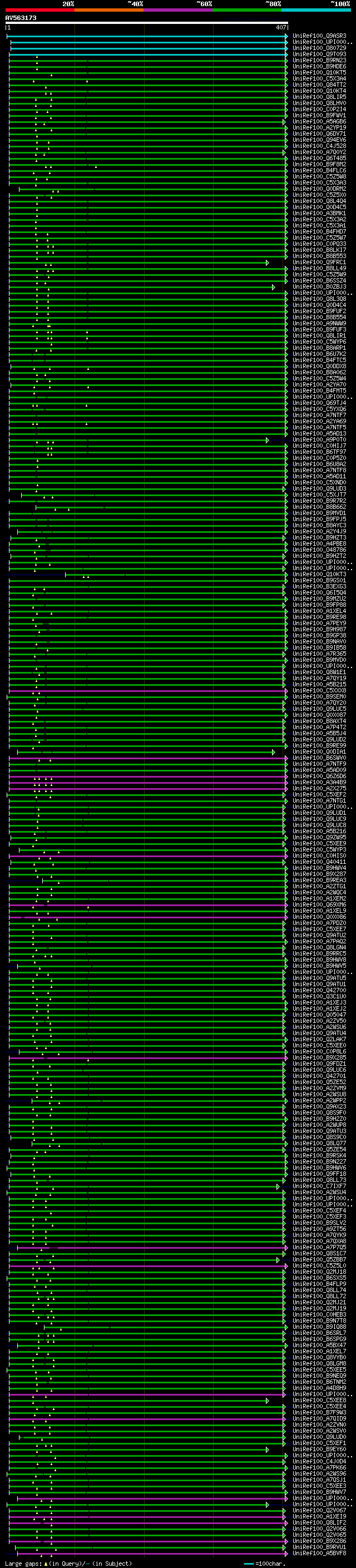Open hit UniRef100_O80729
Screen dimensions: 356x1568
[319, 48]
